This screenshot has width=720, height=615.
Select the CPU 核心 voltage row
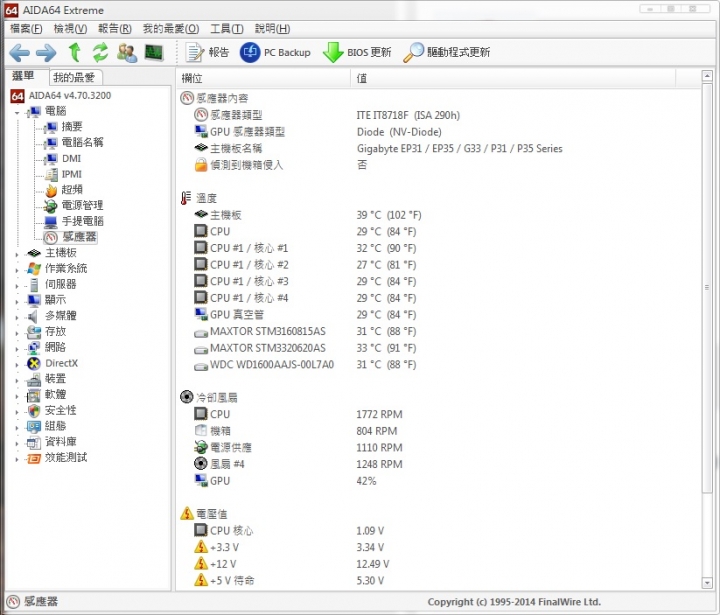439,530
